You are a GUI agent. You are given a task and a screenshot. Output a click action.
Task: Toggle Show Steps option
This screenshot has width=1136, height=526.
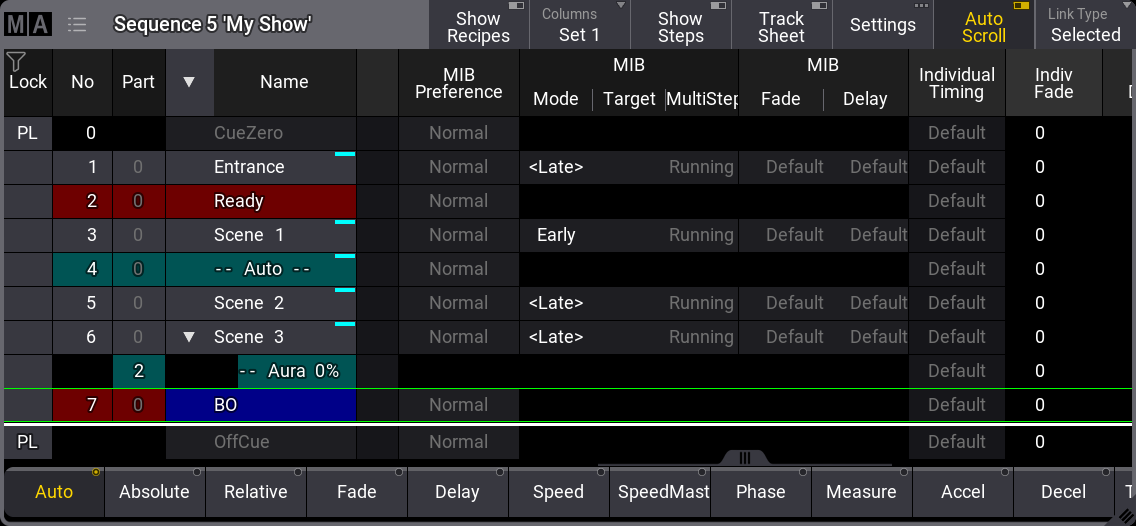[x=680, y=26]
